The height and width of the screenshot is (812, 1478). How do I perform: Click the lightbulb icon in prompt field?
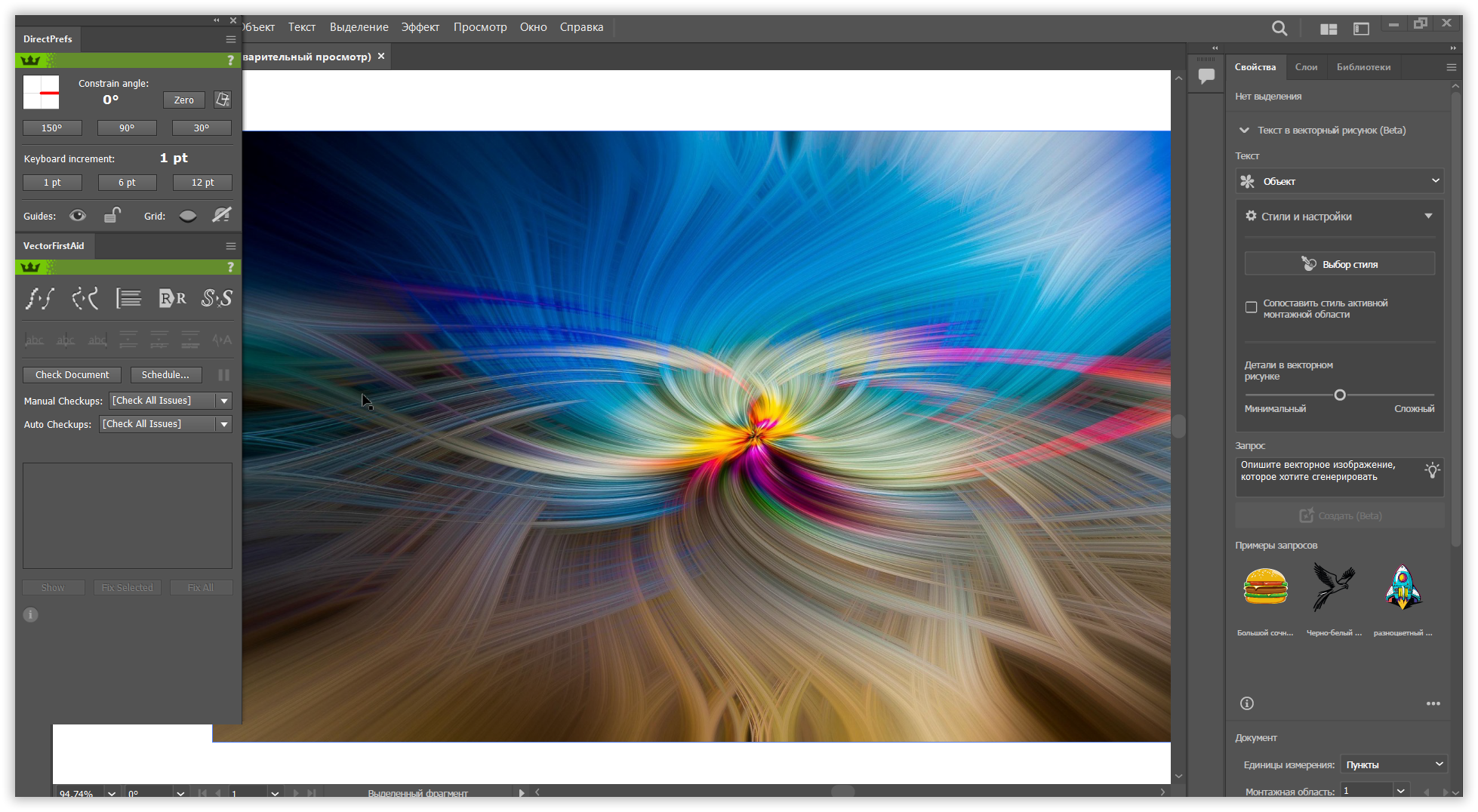[1432, 470]
